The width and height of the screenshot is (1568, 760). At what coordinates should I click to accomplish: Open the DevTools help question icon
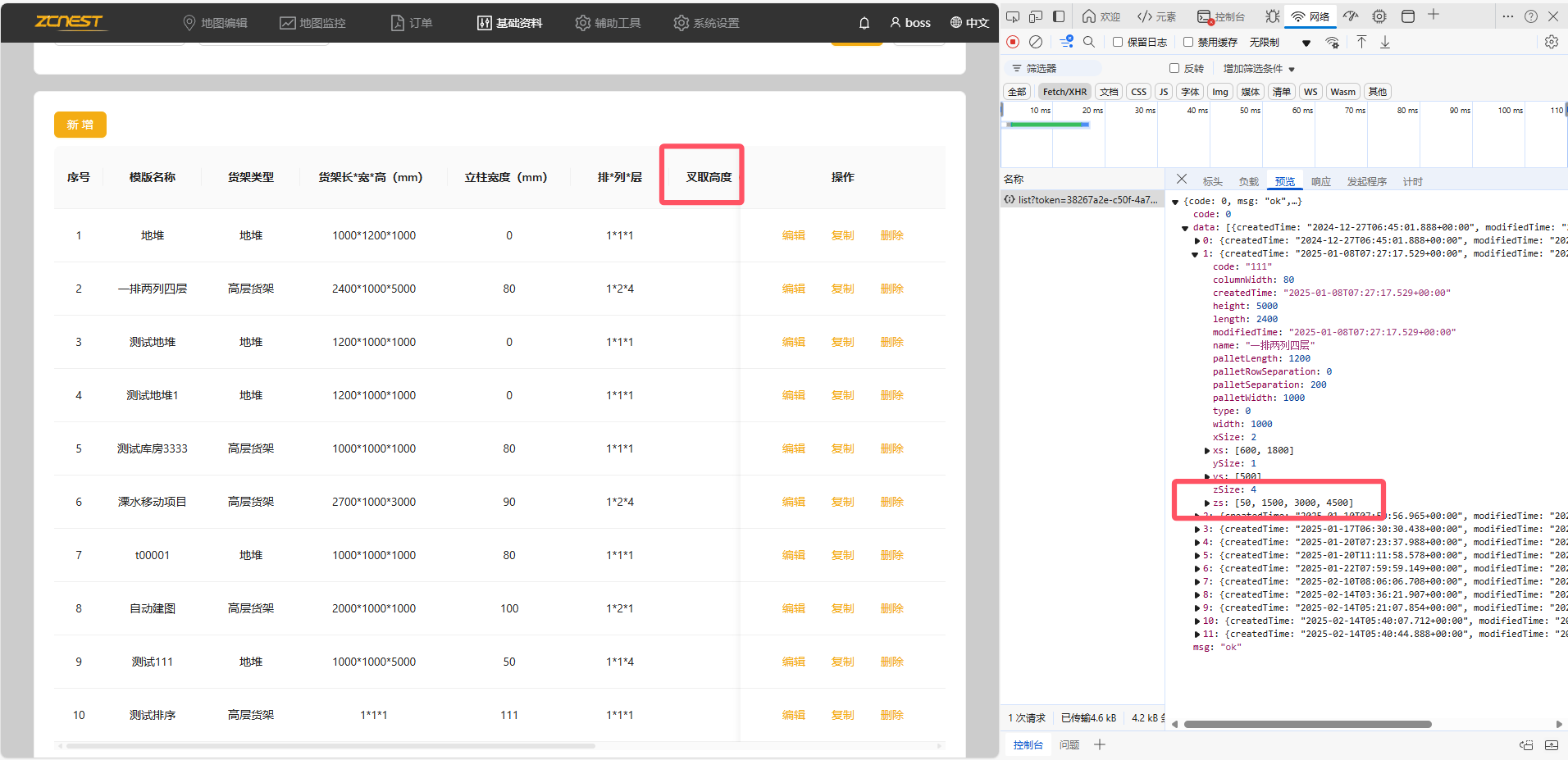pos(1531,16)
